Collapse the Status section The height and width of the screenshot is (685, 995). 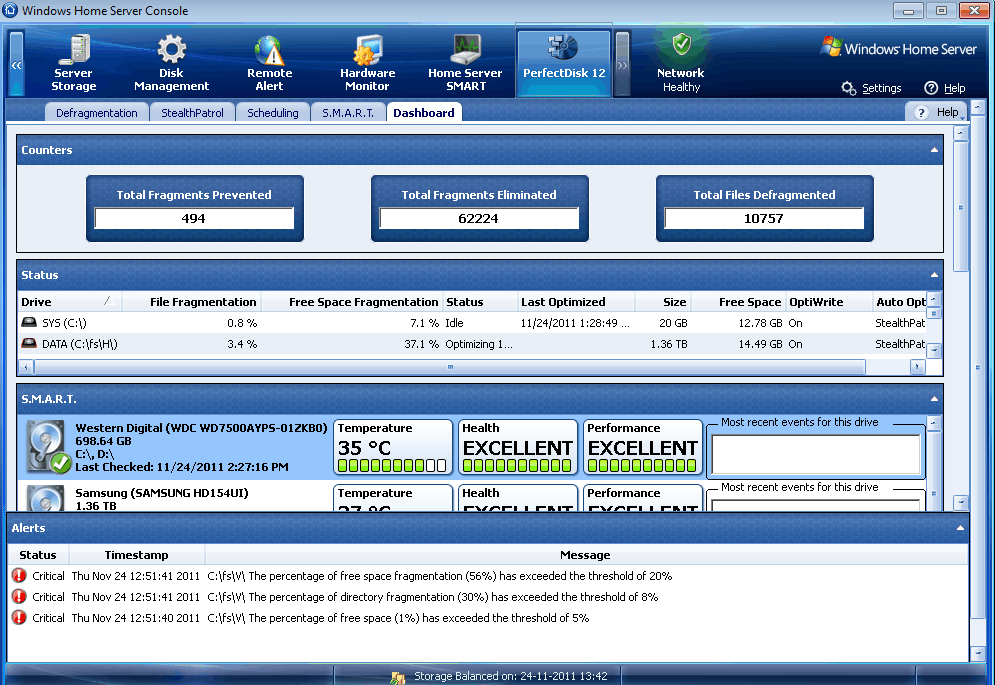pyautogui.click(x=934, y=275)
